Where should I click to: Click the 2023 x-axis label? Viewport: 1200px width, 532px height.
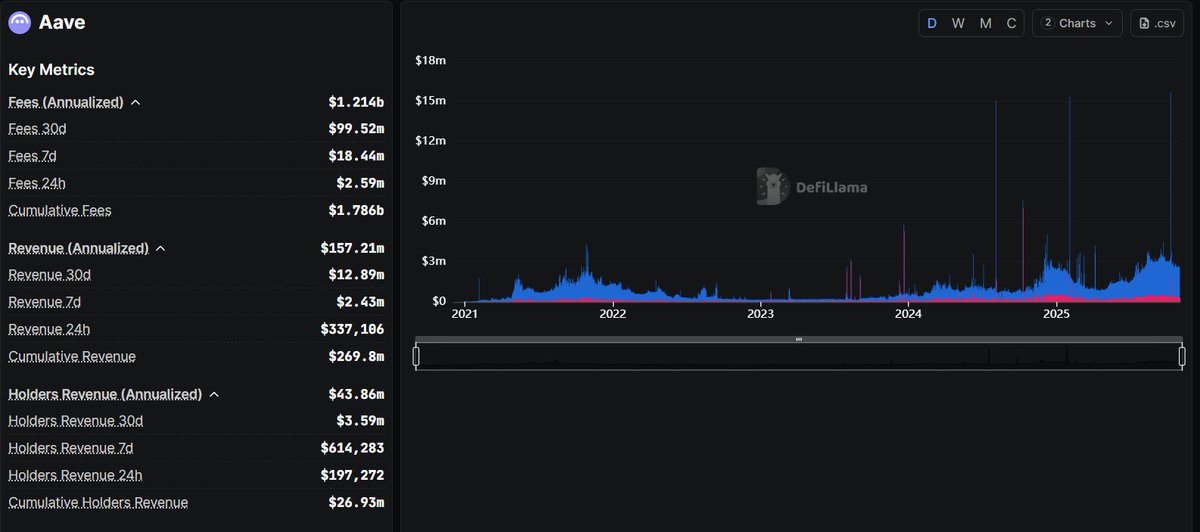pyautogui.click(x=760, y=314)
